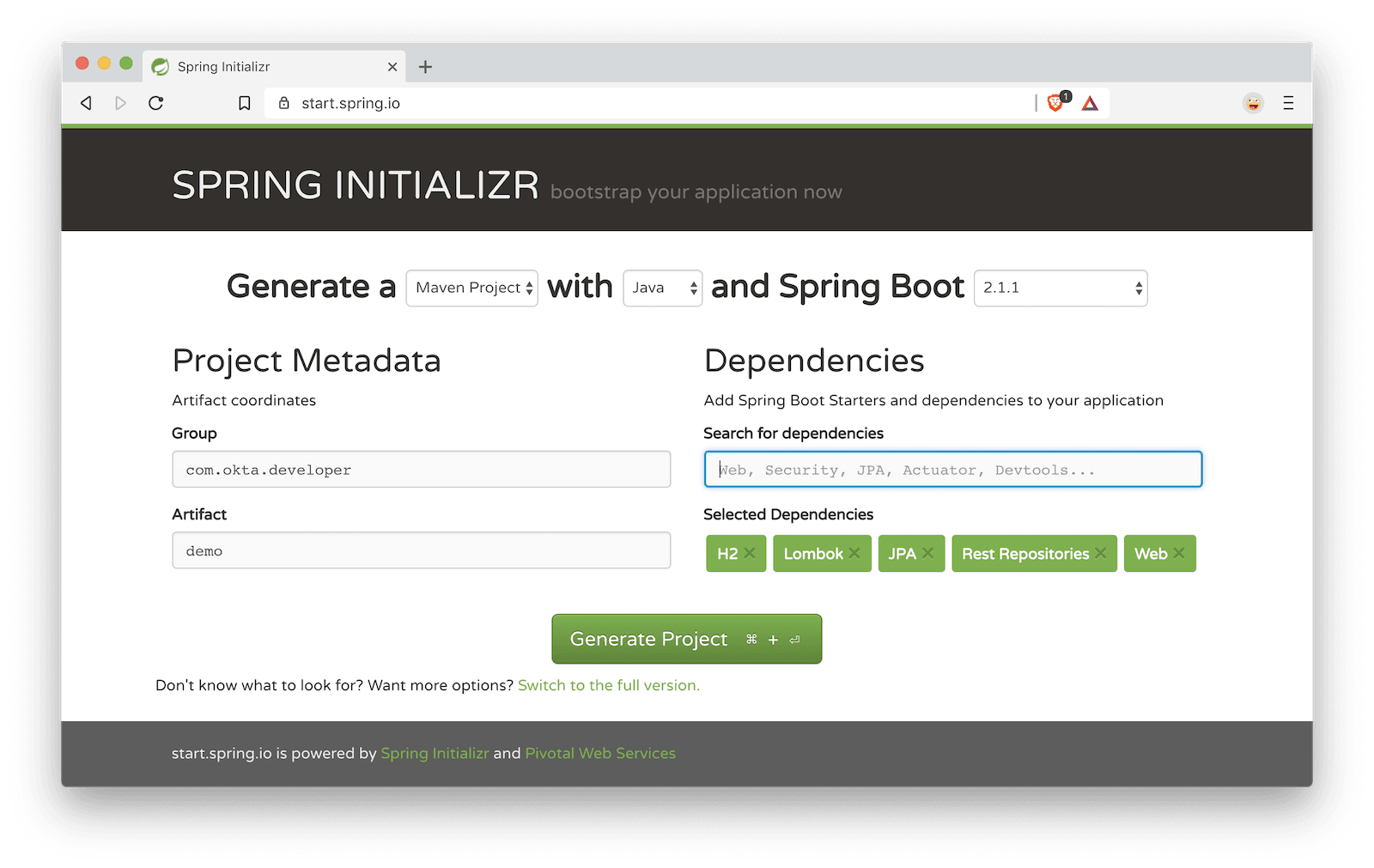This screenshot has width=1374, height=868.
Task: Follow the Switch to the full version link
Action: point(609,685)
